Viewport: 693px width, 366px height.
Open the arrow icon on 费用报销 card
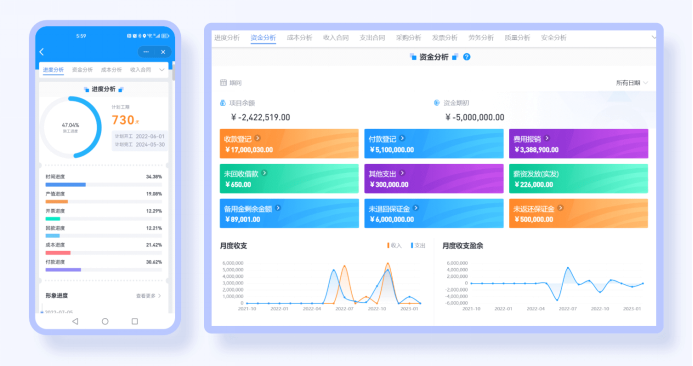tap(547, 138)
